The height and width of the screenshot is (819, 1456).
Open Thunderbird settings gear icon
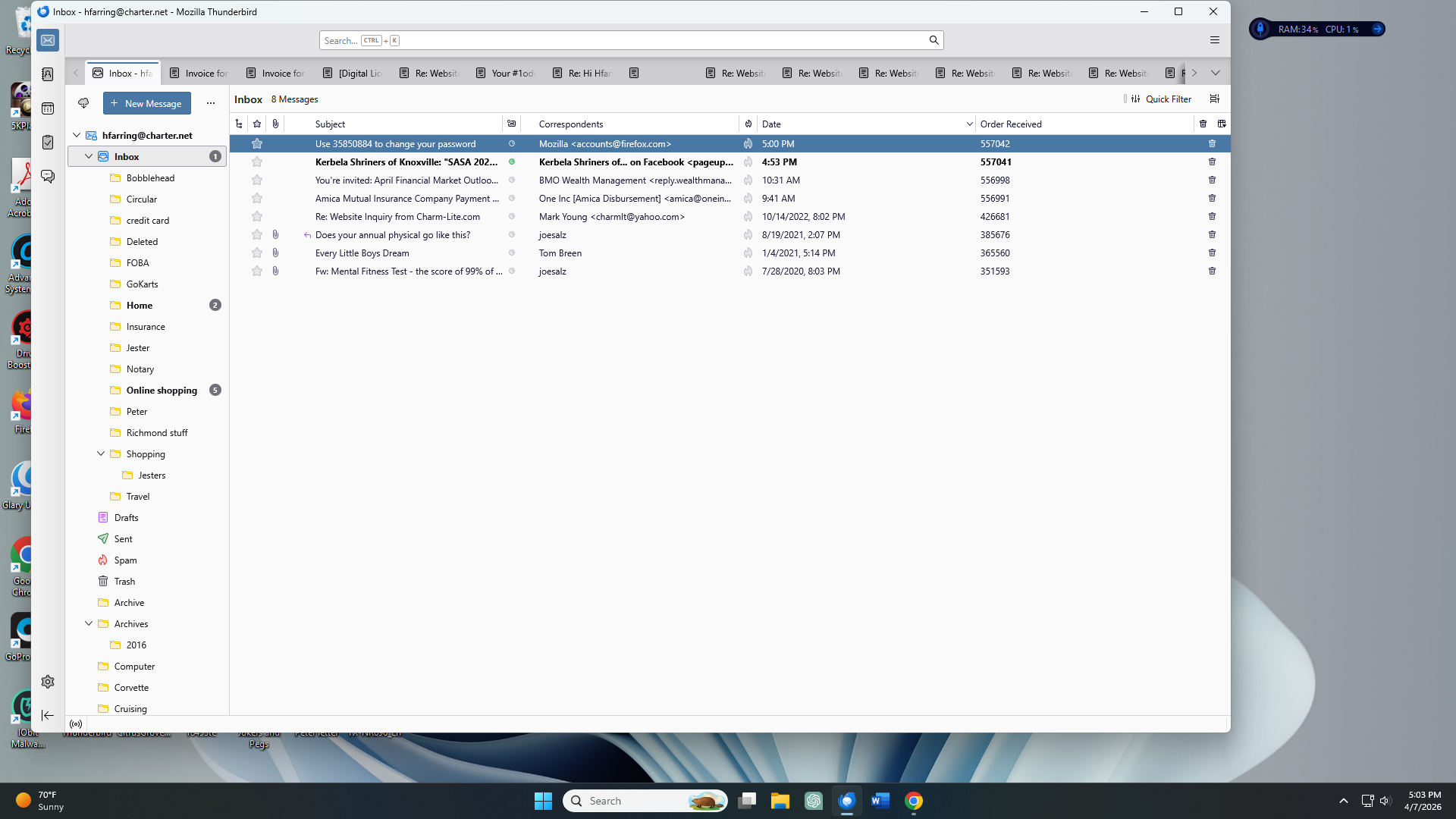coord(48,682)
